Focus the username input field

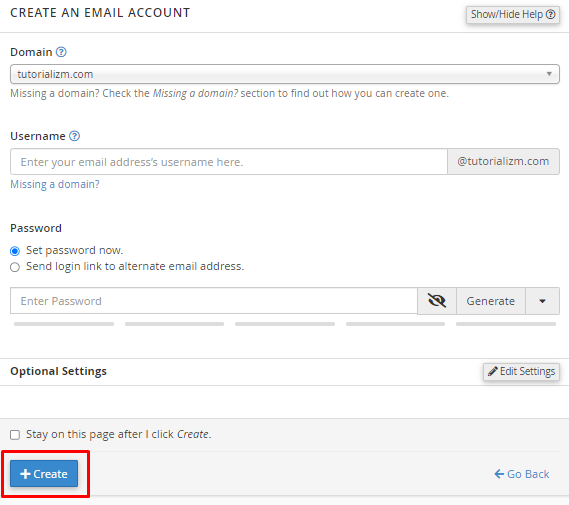[x=229, y=161]
